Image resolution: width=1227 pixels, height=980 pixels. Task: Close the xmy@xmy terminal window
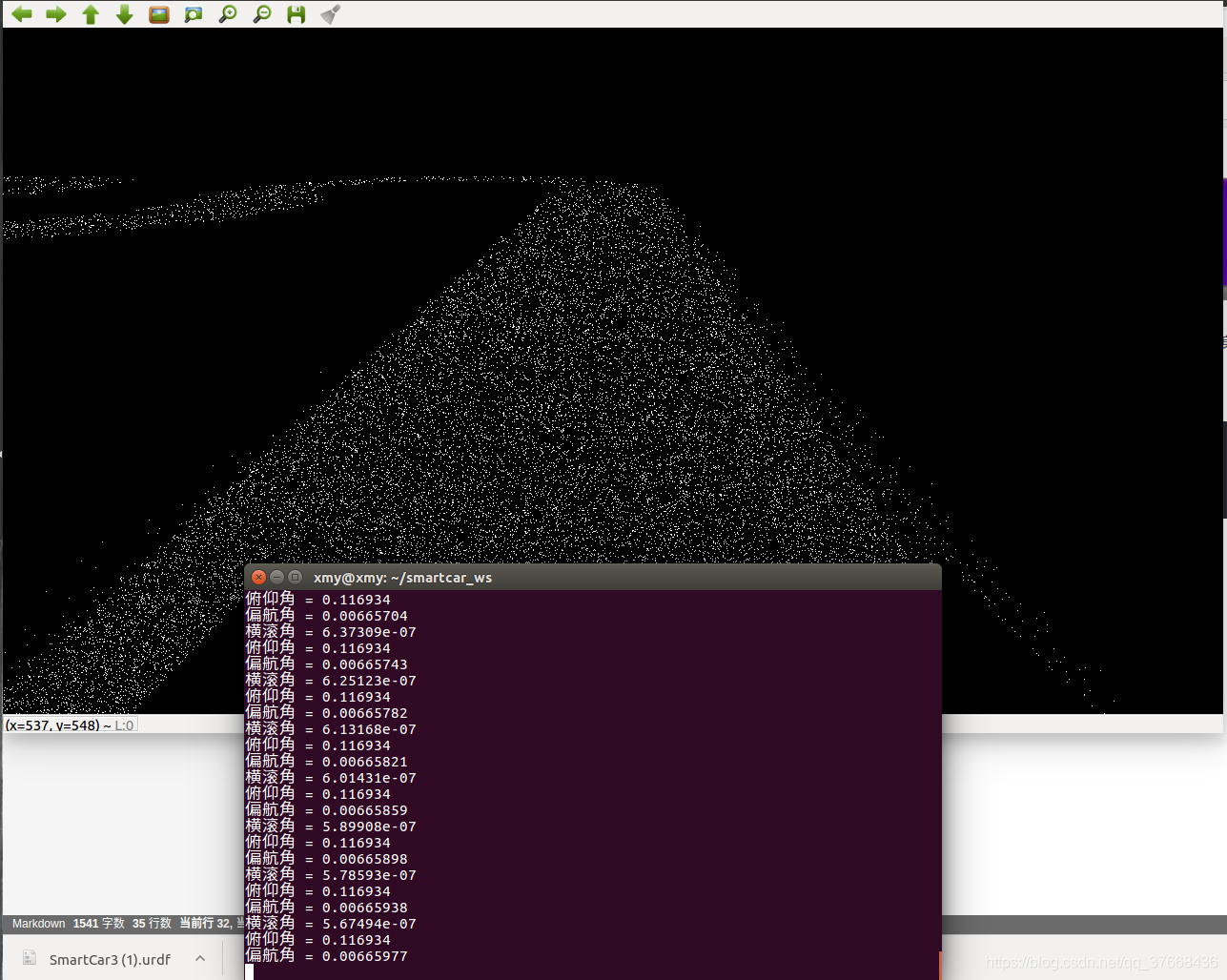tap(258, 577)
